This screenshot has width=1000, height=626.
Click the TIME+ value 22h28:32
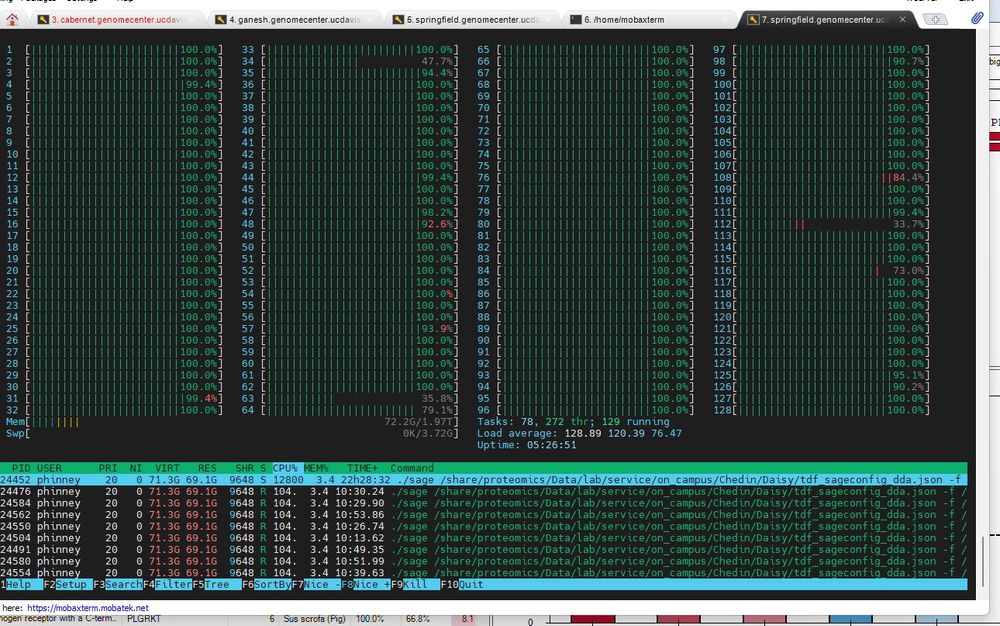[362, 480]
